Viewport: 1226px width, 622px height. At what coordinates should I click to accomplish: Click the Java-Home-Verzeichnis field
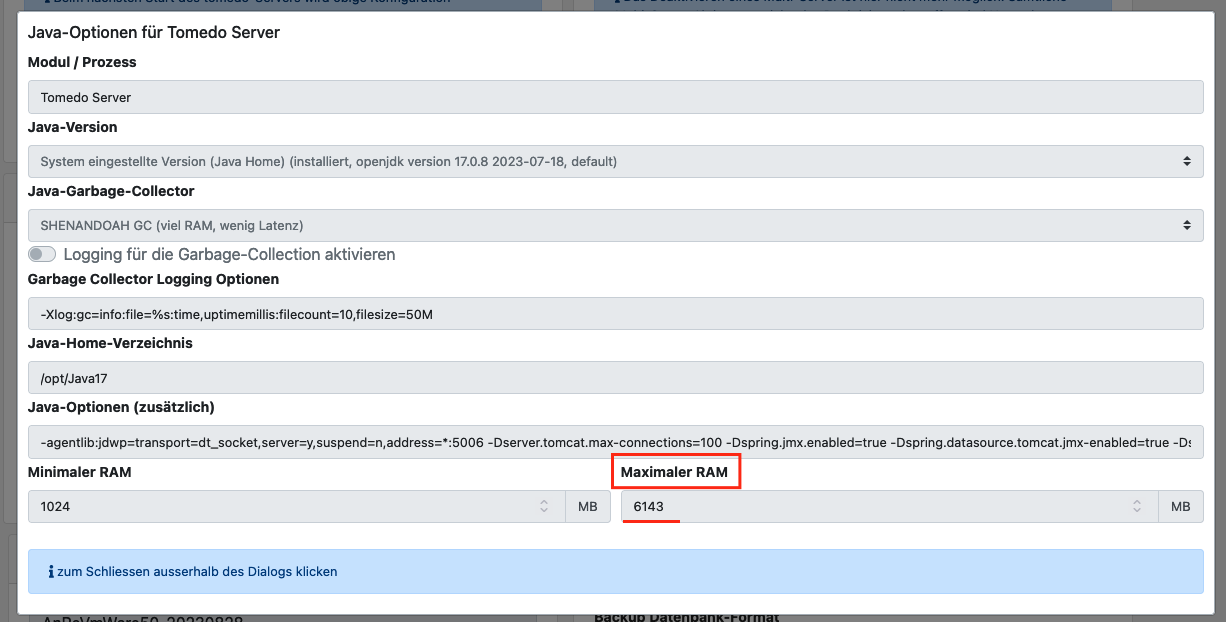615,377
